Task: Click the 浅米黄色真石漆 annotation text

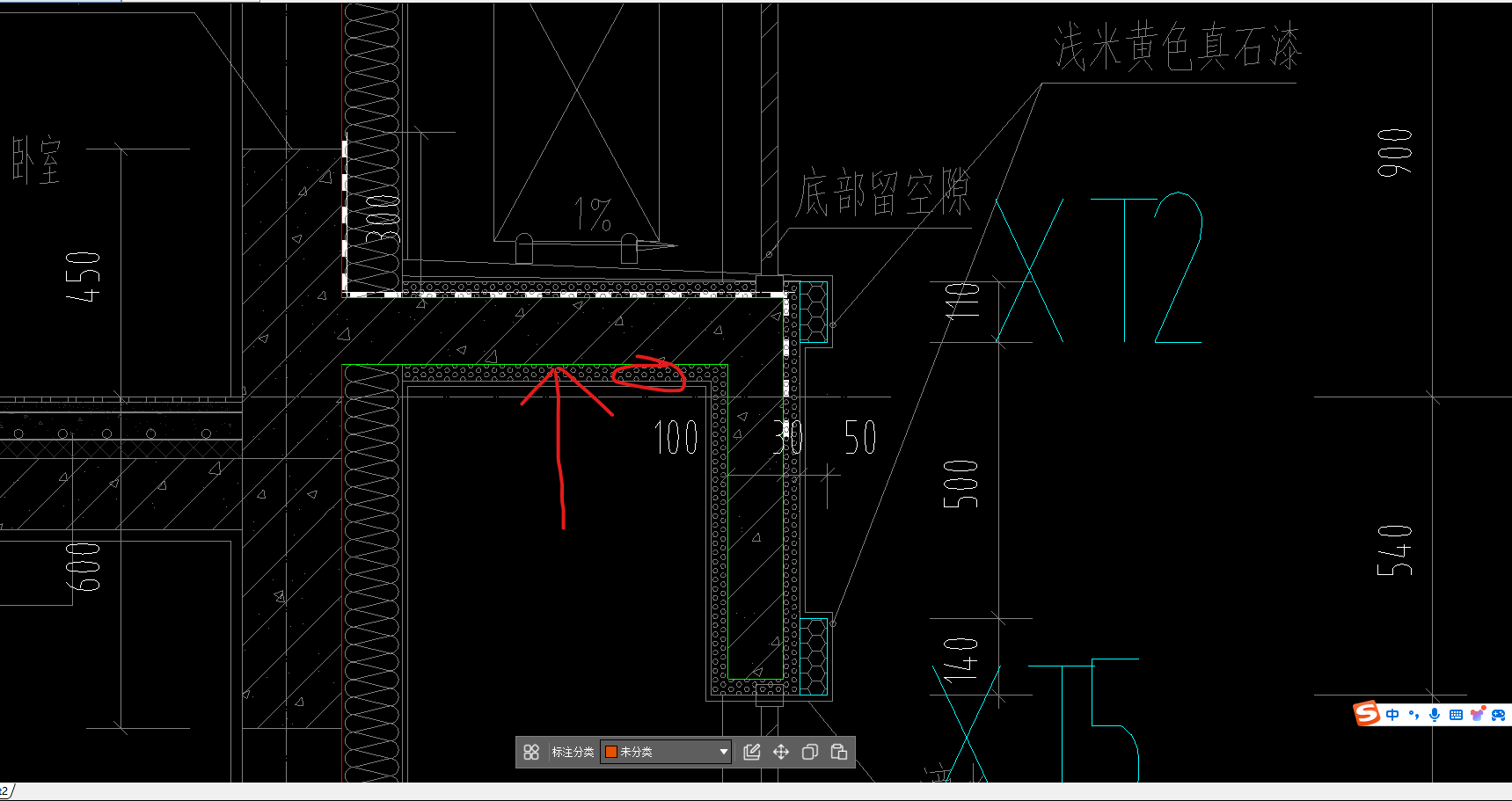Action: [1178, 47]
